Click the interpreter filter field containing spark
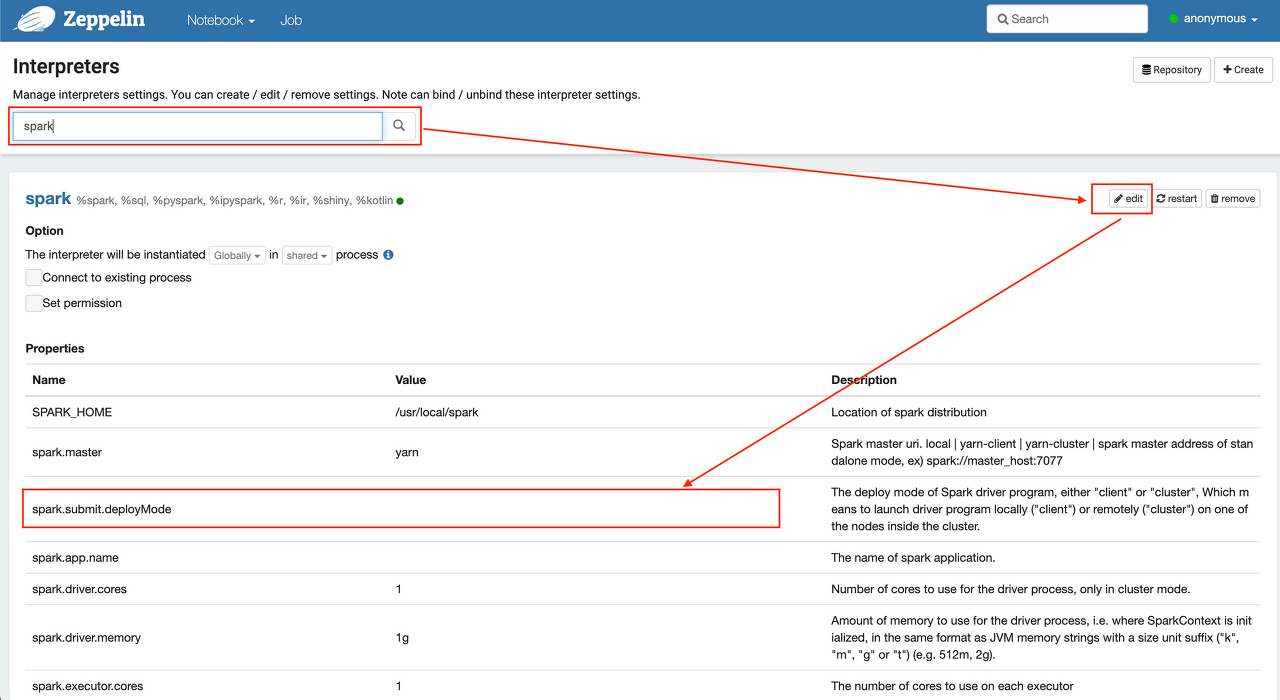The image size is (1280, 700). point(198,126)
